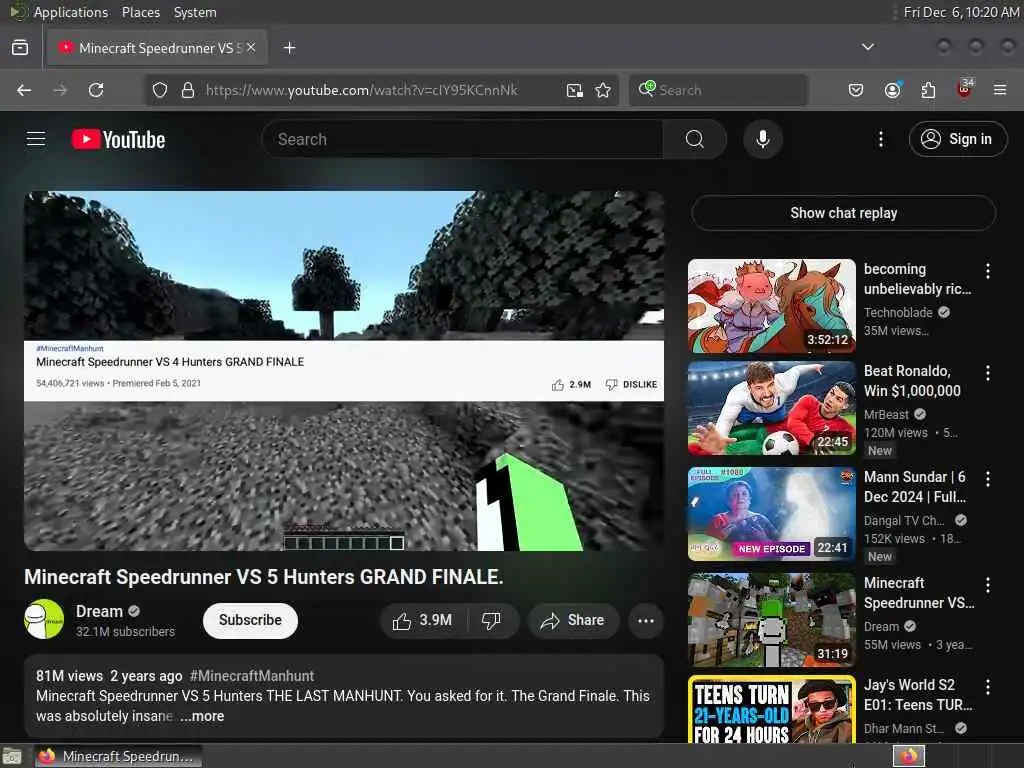Click the Technoblade channel name
The height and width of the screenshot is (768, 1024).
pos(898,313)
